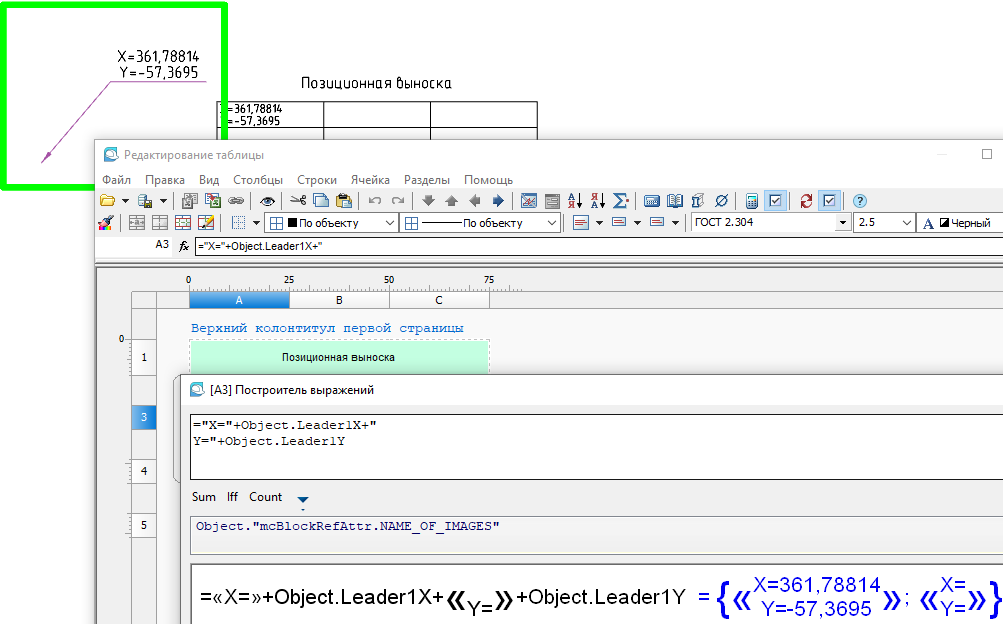Click the Iff function link
This screenshot has height=624, width=1003.
pyautogui.click(x=232, y=497)
